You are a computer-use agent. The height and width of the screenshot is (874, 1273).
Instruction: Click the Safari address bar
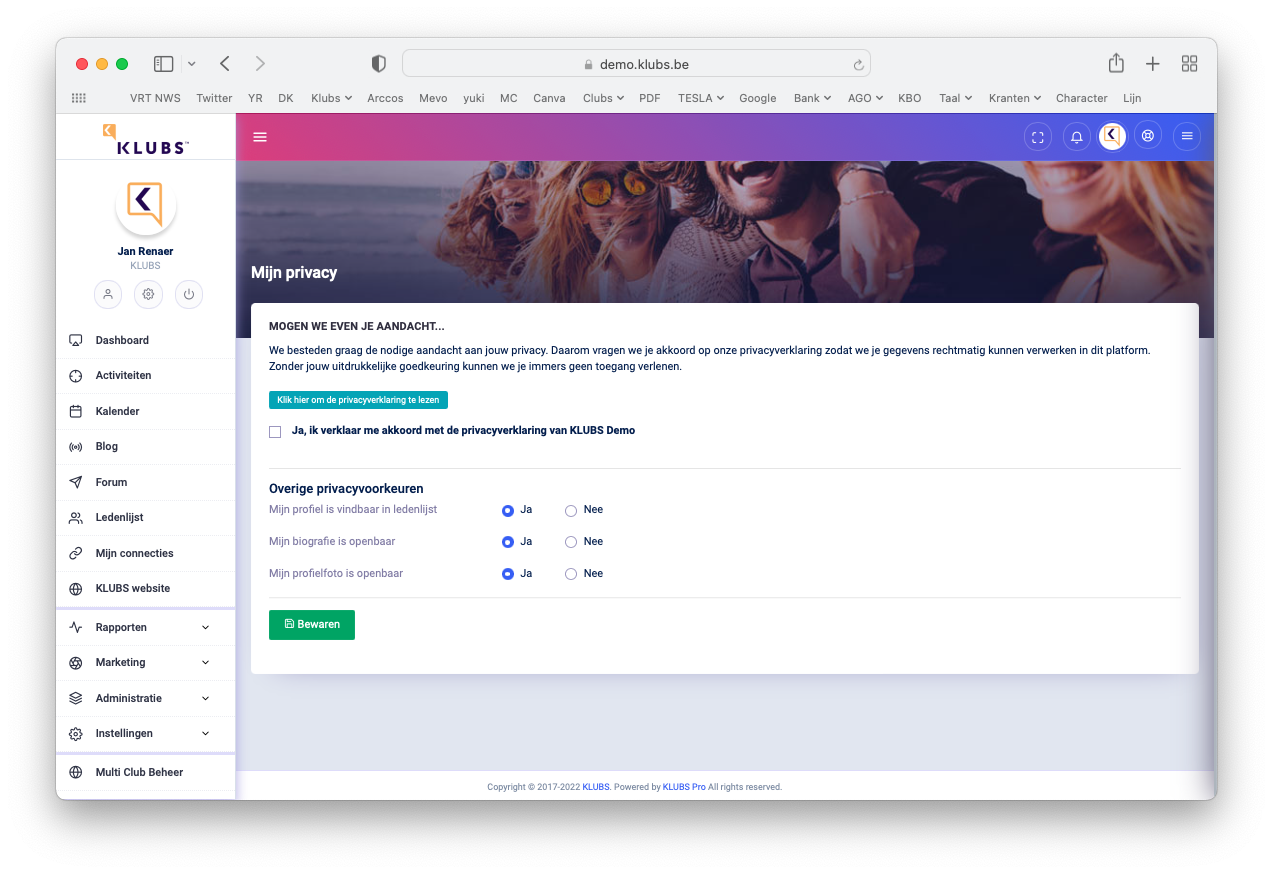[x=636, y=64]
